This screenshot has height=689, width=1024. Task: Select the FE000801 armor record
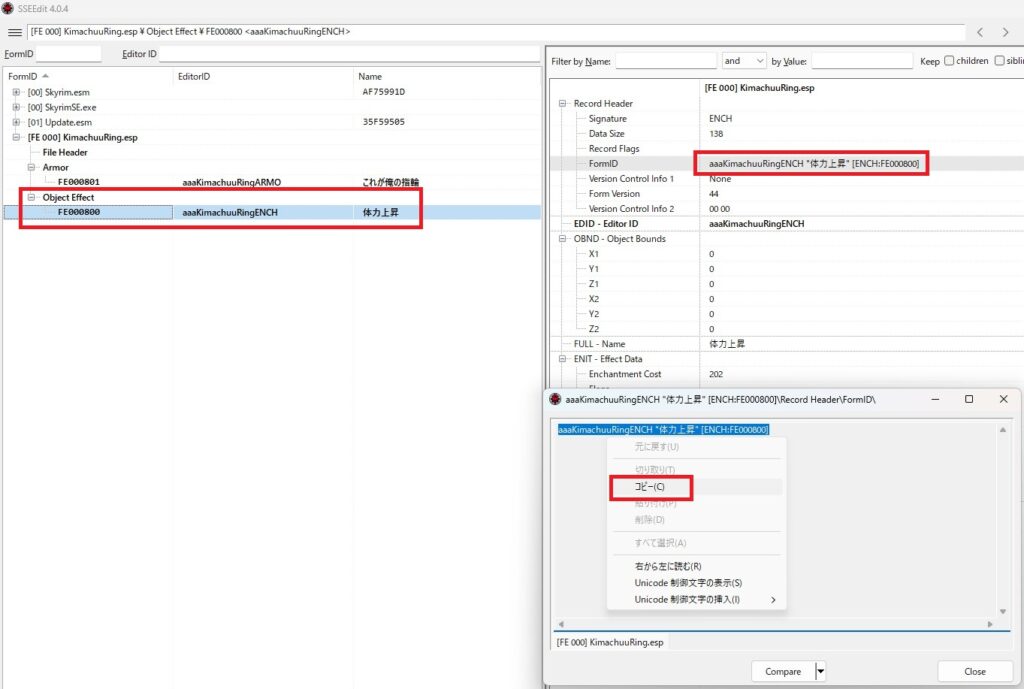point(79,182)
